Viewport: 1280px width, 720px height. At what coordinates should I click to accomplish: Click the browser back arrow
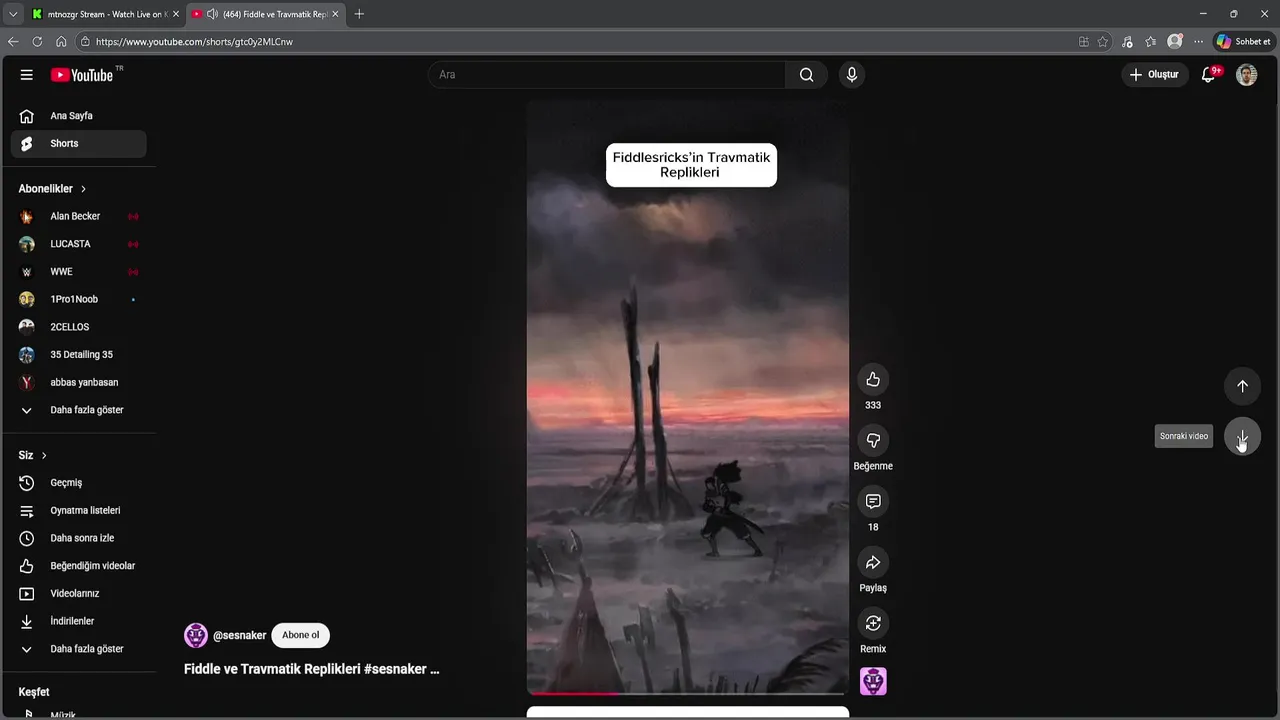[x=13, y=42]
